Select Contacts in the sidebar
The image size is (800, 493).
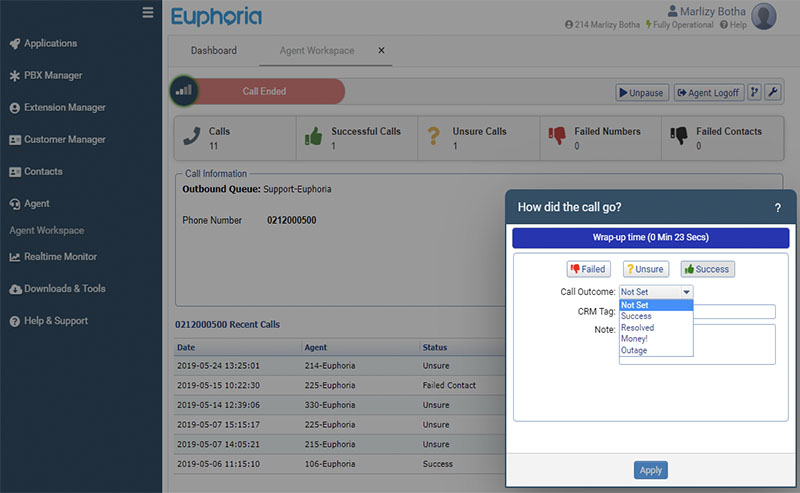(x=43, y=171)
